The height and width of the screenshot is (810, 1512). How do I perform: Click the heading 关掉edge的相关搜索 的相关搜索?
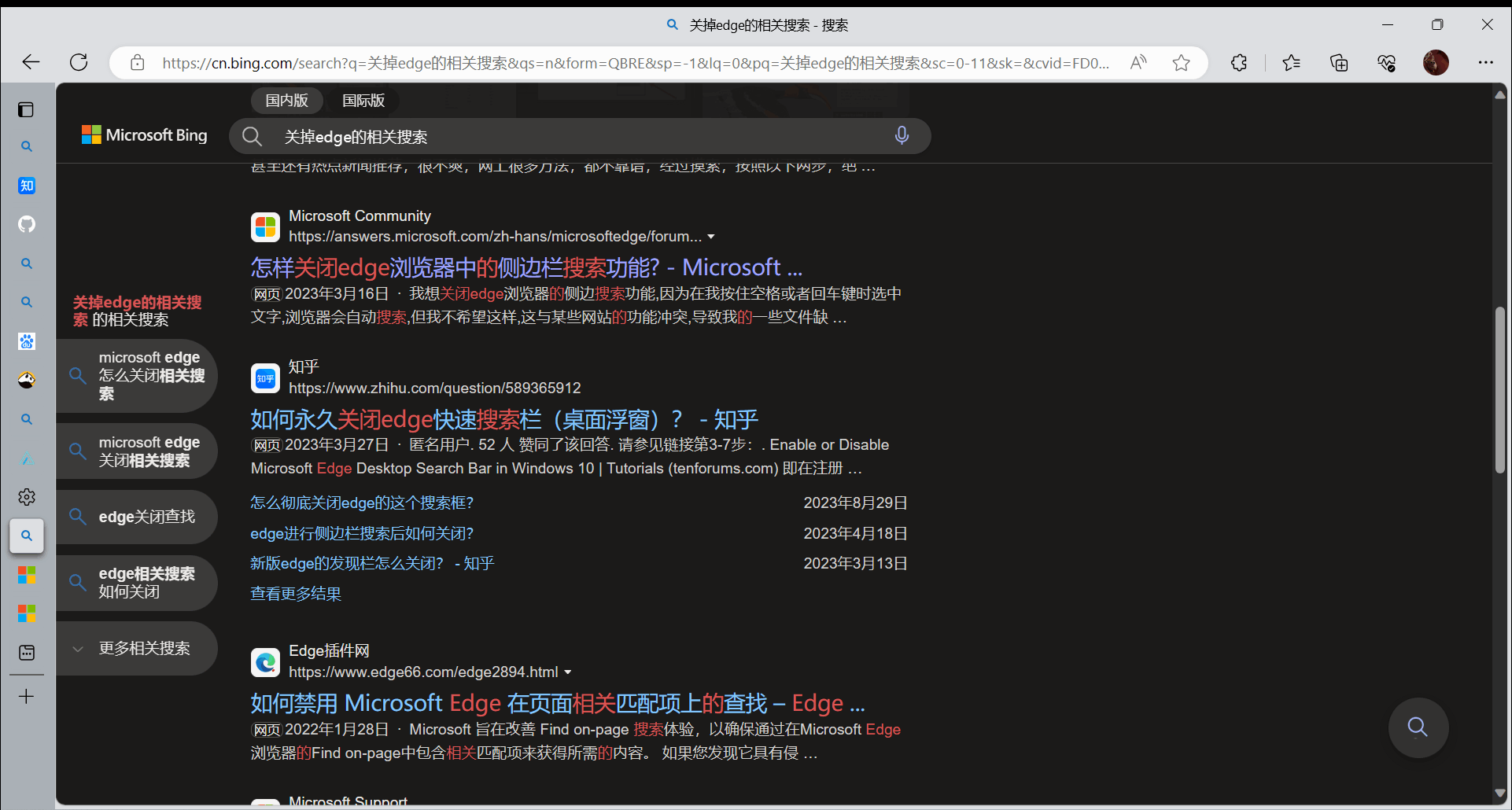(137, 311)
